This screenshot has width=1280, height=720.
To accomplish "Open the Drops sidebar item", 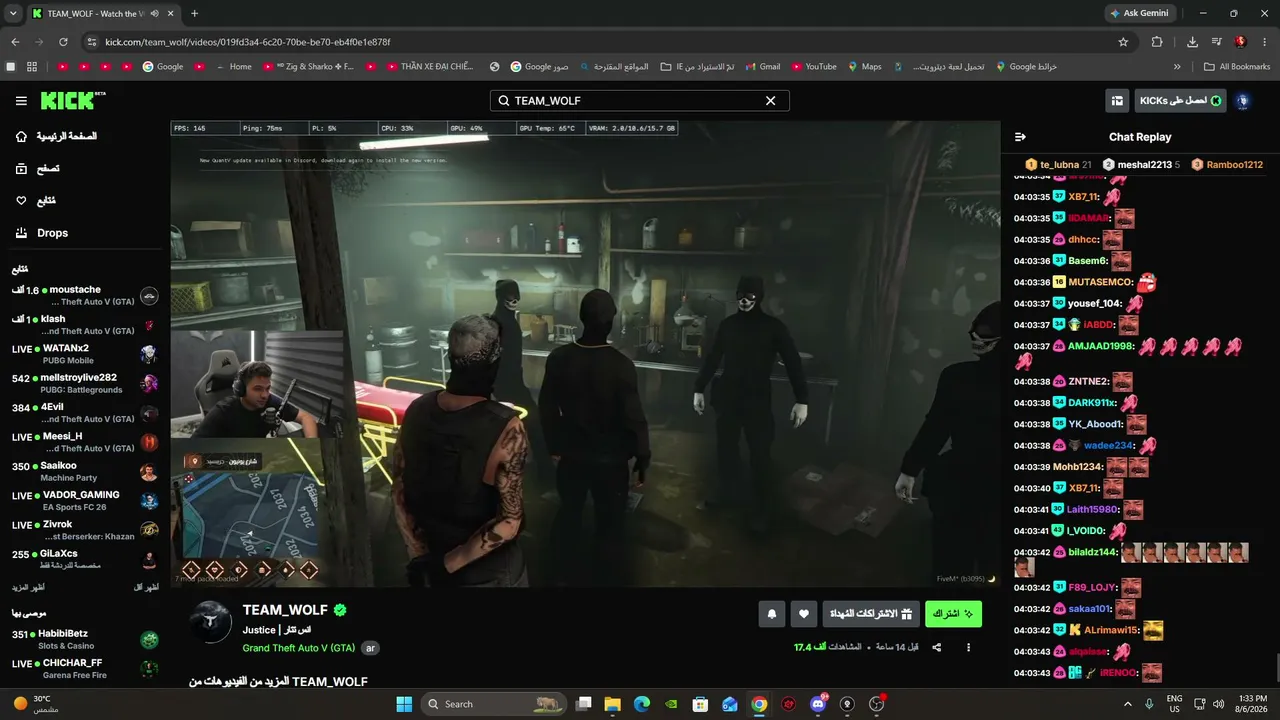I will point(42,233).
